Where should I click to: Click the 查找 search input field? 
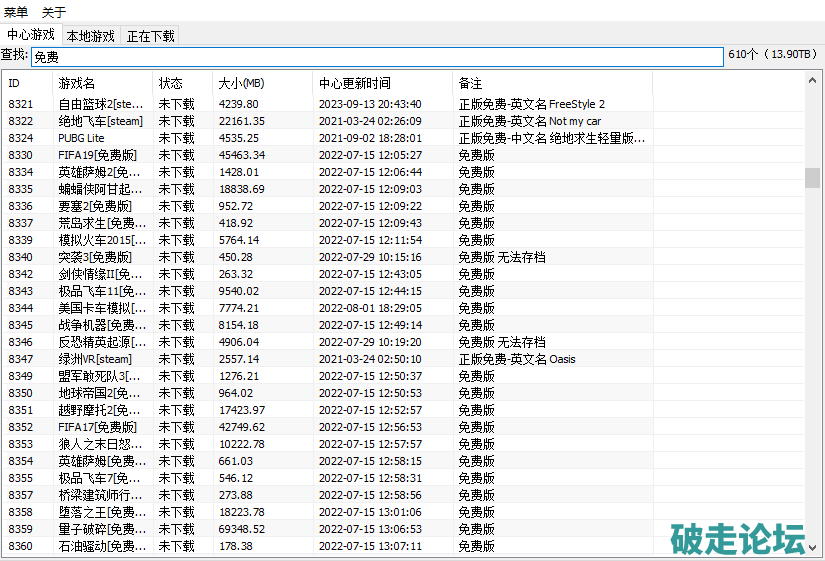[376, 57]
